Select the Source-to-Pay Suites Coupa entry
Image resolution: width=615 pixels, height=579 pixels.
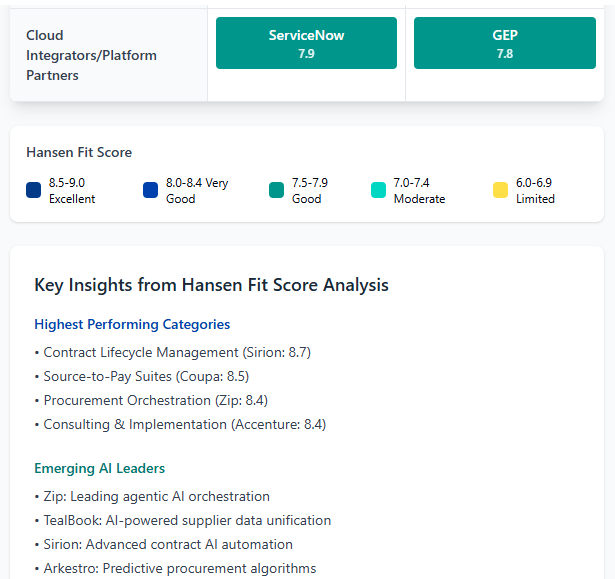pyautogui.click(x=146, y=376)
